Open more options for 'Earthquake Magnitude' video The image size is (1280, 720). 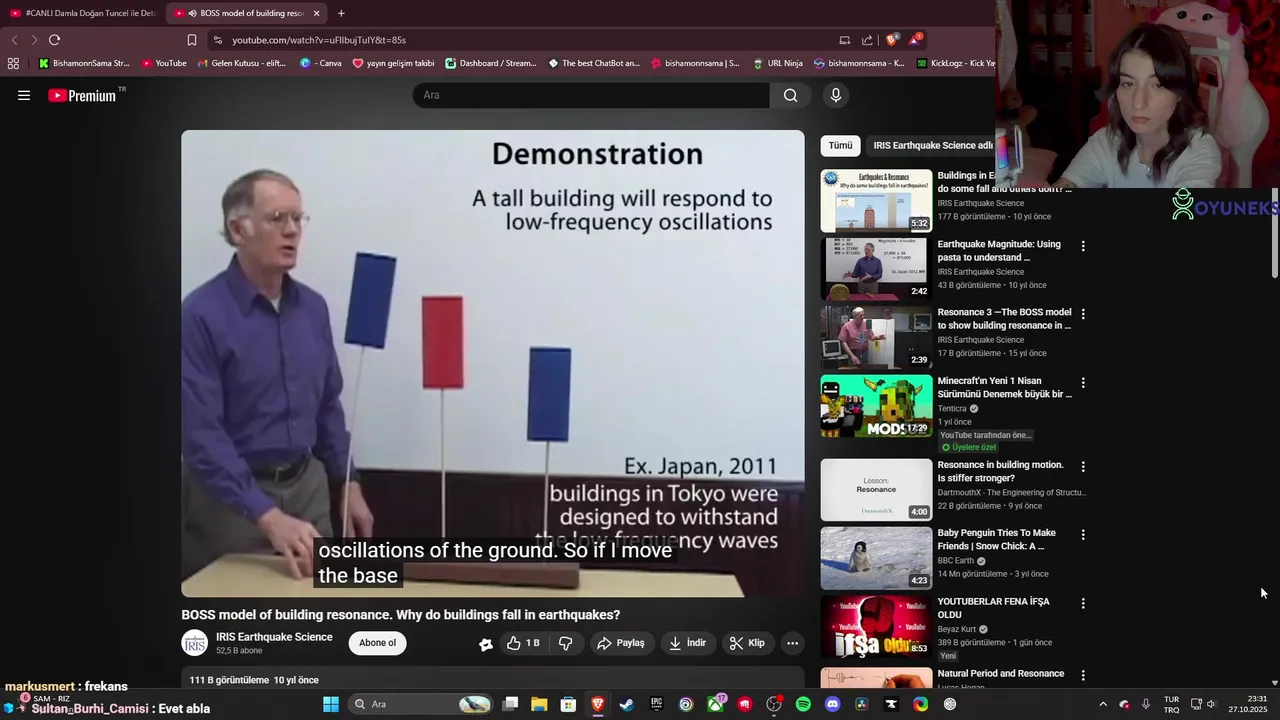pos(1082,246)
